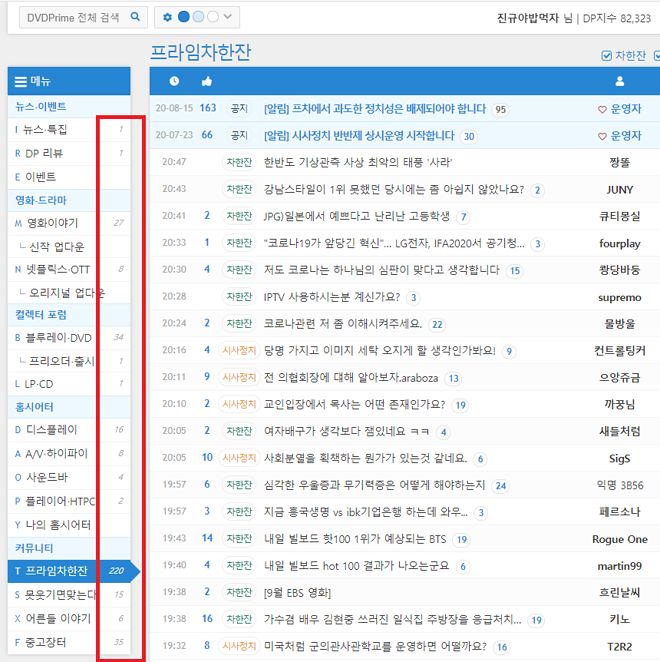Sort by thumbs-up recommend icon
Viewport: 660px width, 662px height.
(206, 81)
